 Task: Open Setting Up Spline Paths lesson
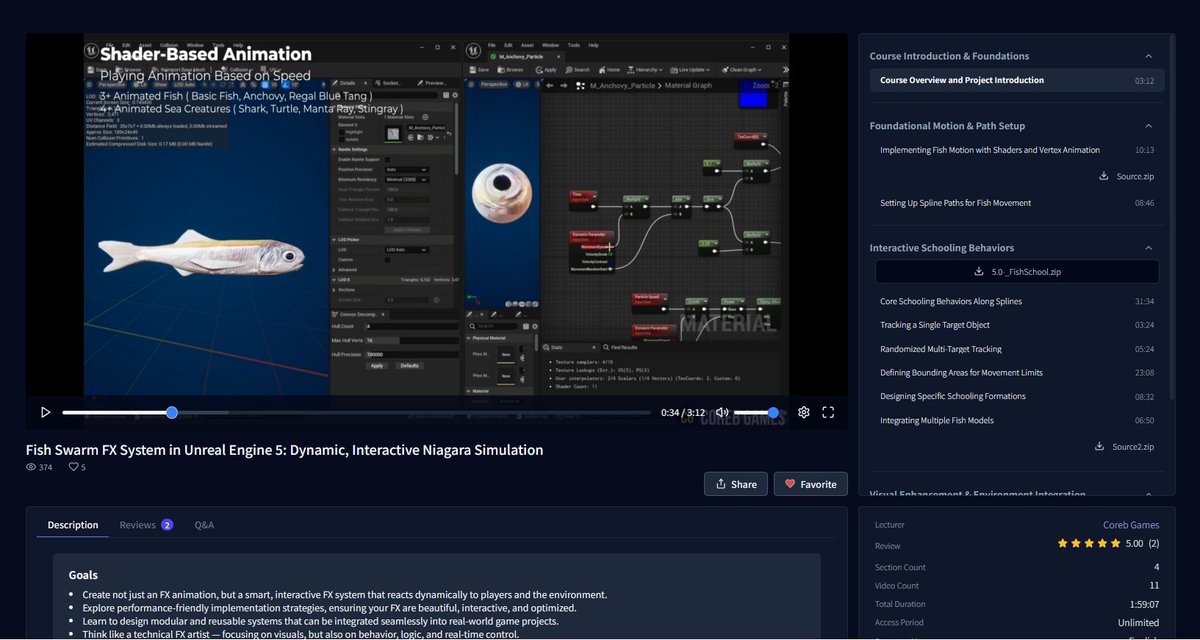1017,203
